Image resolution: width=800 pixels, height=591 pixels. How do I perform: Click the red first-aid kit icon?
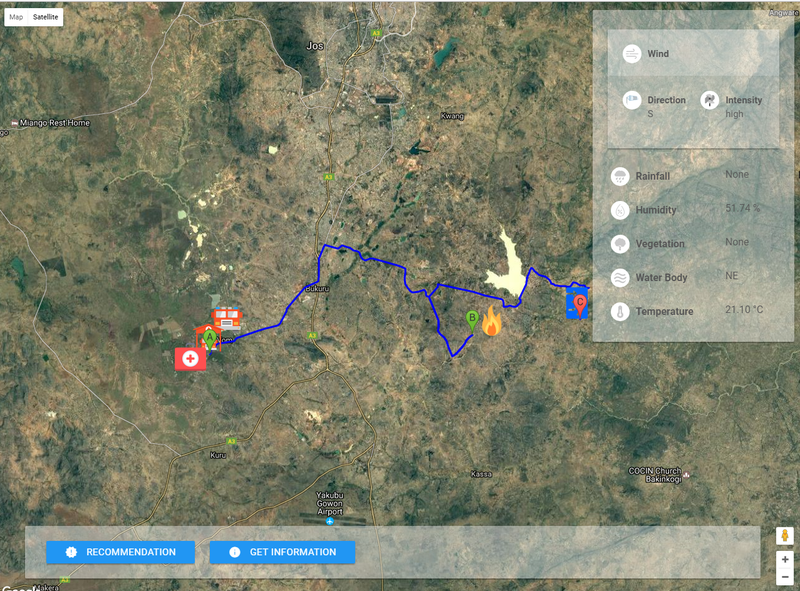tap(189, 358)
